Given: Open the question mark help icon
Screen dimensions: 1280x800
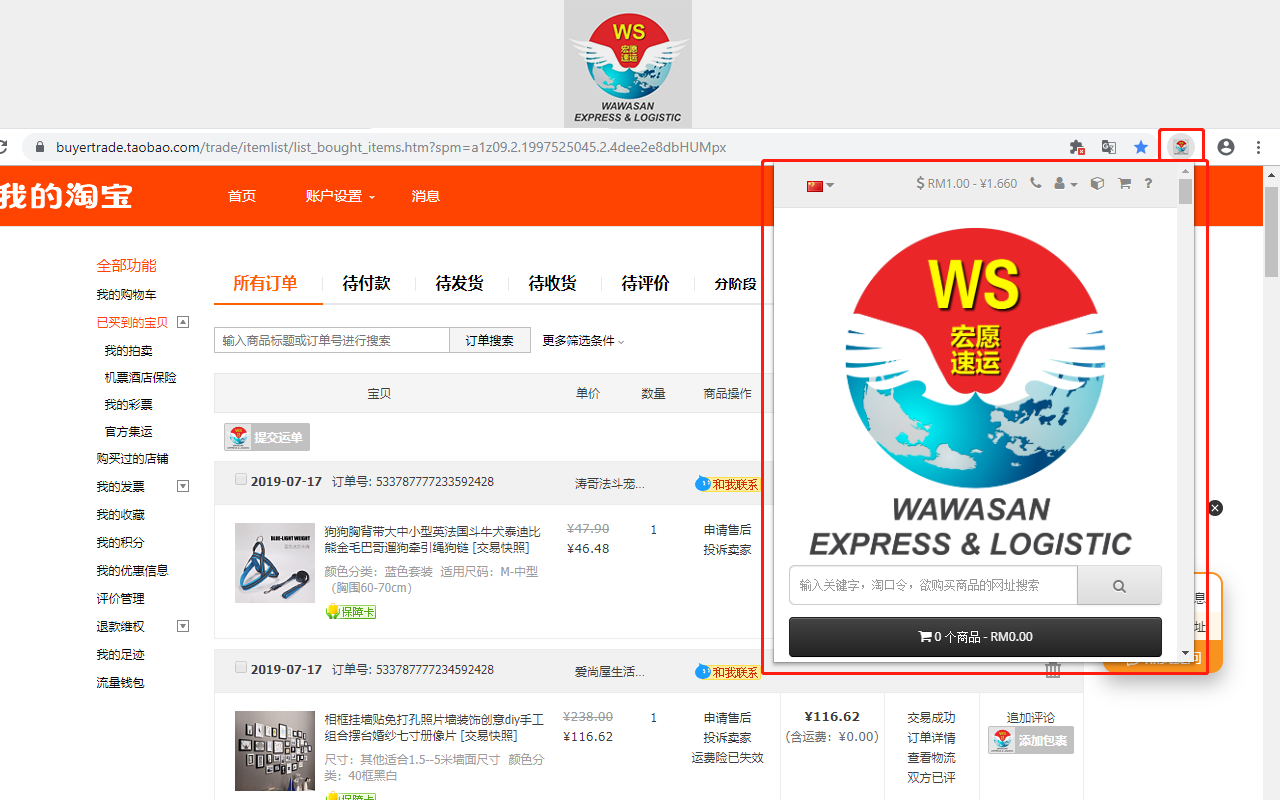Looking at the screenshot, I should click(1148, 184).
